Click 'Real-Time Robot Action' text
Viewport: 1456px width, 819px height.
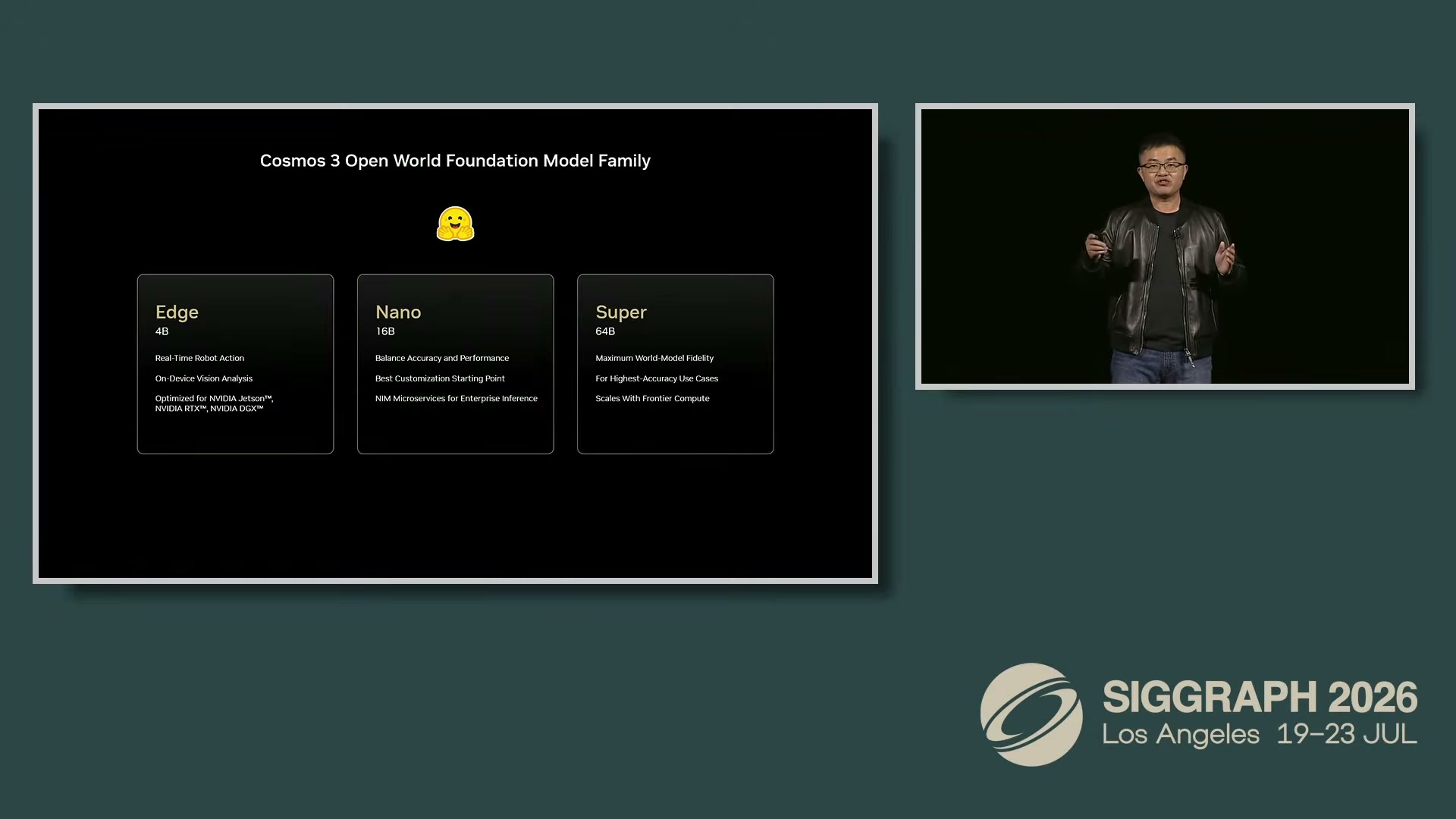click(x=199, y=358)
